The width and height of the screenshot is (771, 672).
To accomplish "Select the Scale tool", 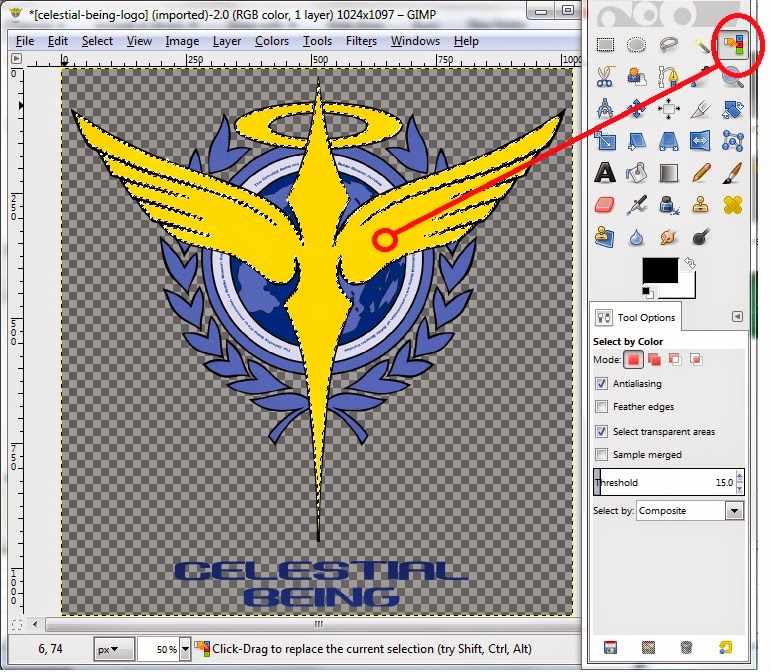I will pos(605,141).
